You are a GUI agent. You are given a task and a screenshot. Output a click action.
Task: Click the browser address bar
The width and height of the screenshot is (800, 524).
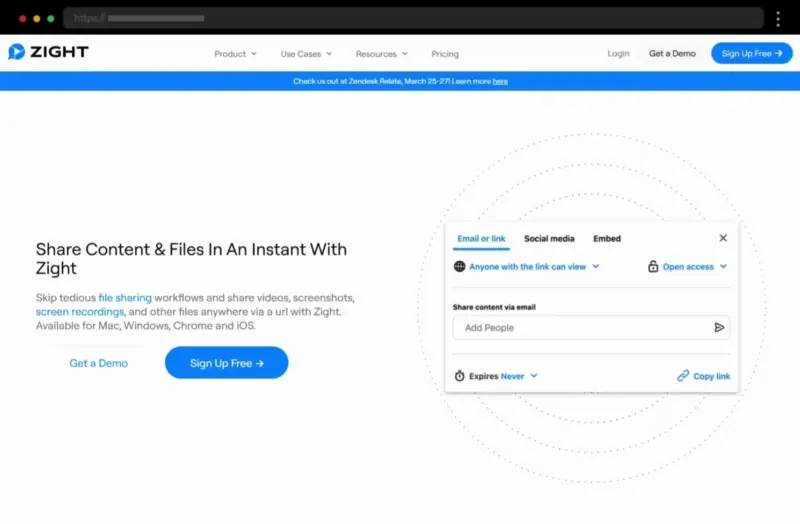[413, 18]
